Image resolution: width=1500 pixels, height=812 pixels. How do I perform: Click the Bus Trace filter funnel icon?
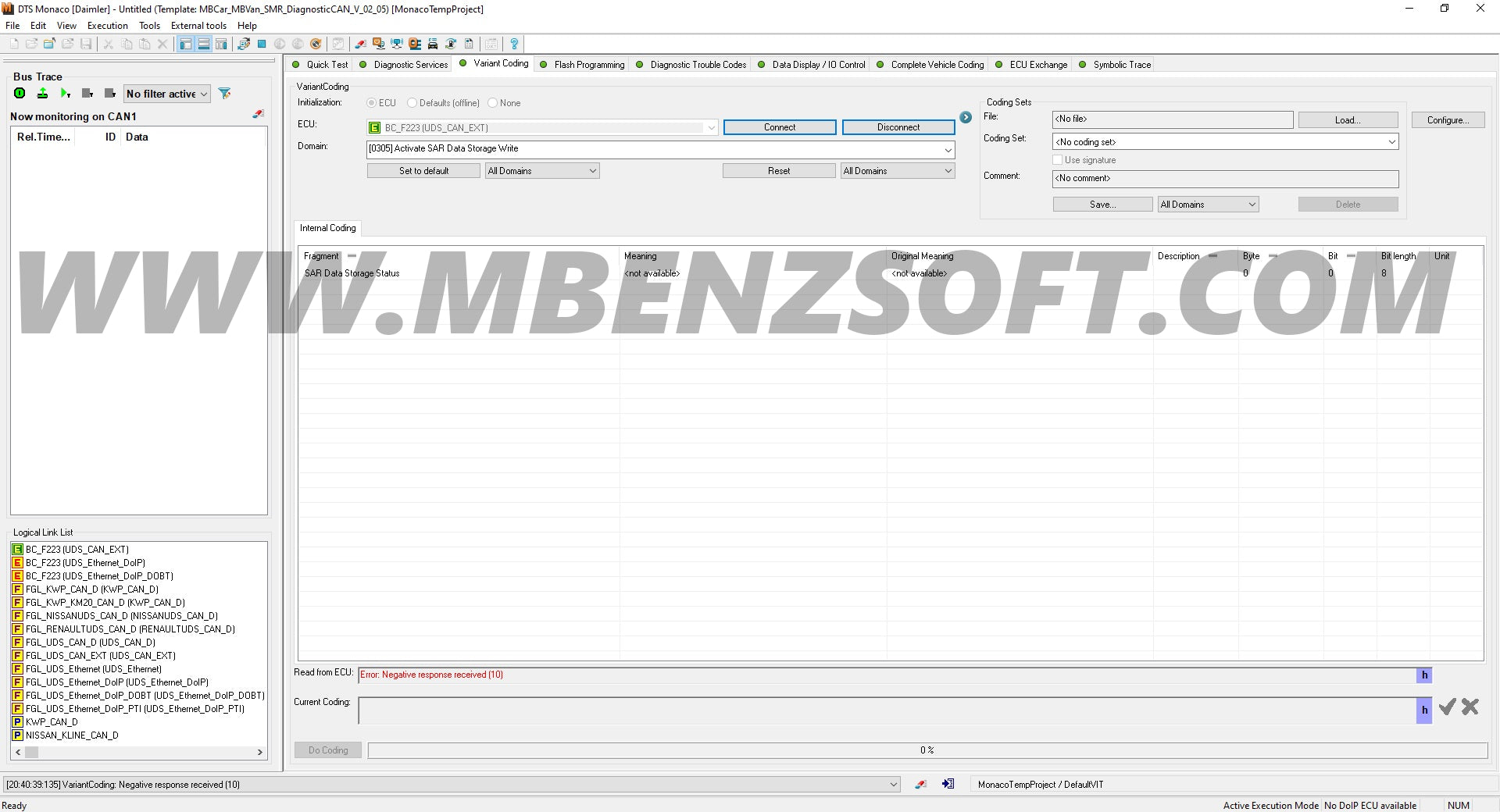[x=224, y=93]
